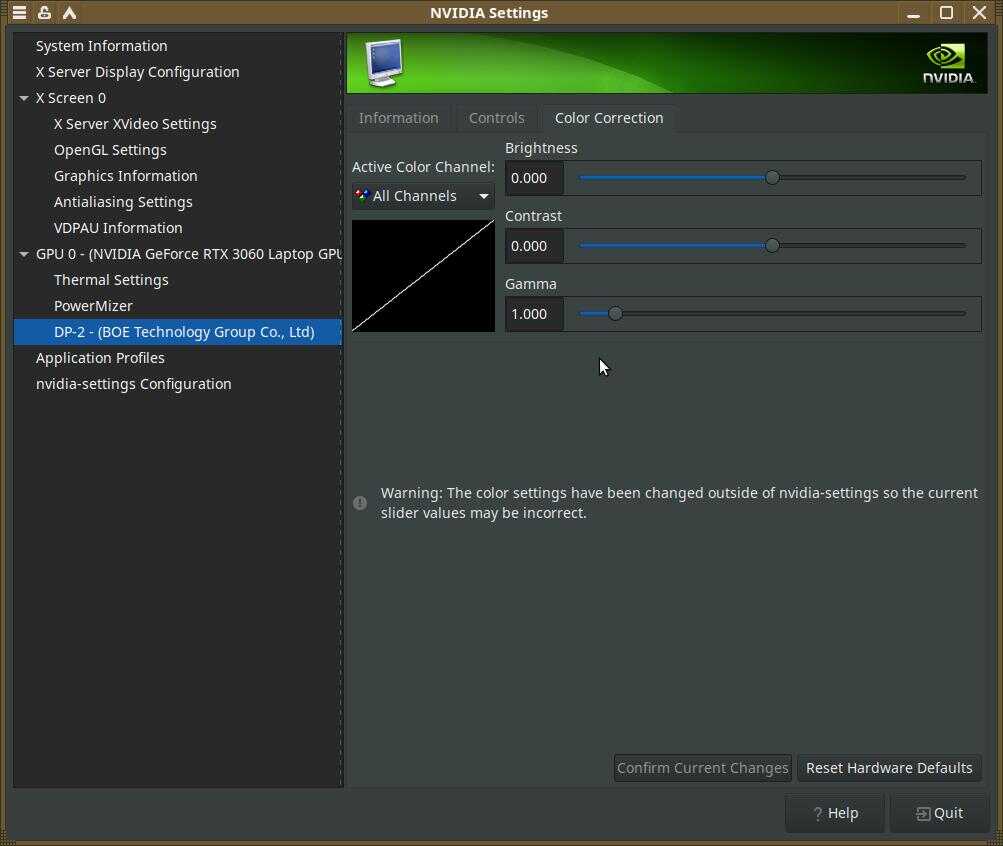Click the monitor icon in the banner

(x=384, y=63)
